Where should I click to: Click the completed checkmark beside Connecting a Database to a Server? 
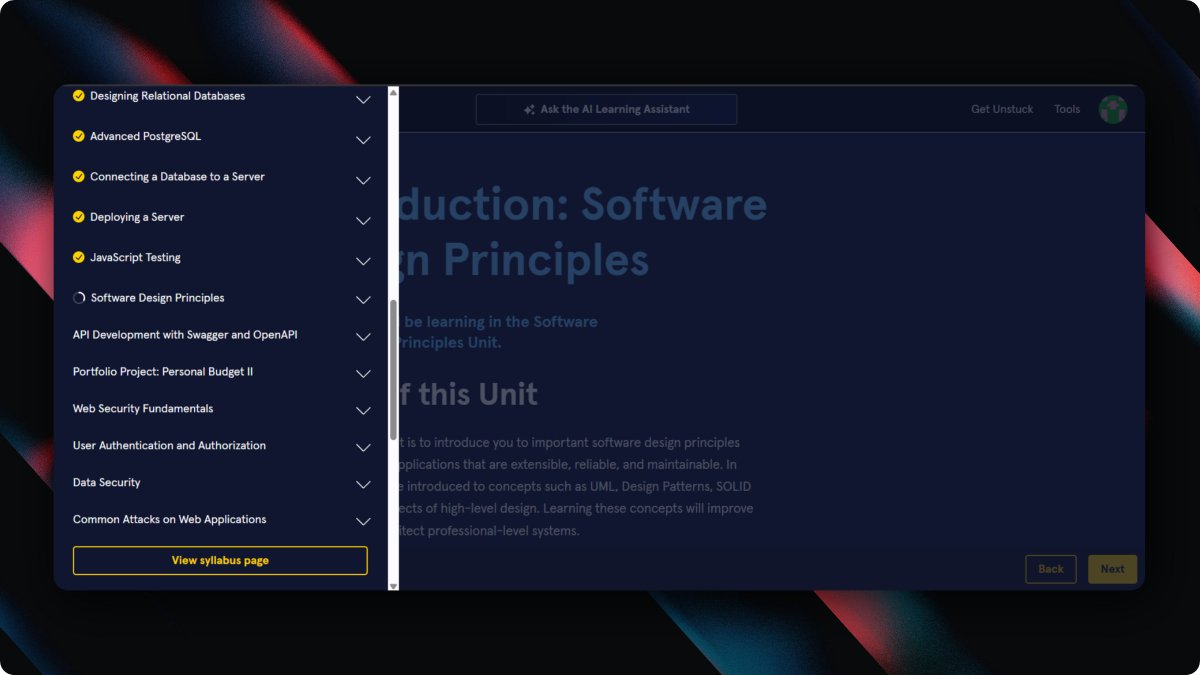point(79,177)
